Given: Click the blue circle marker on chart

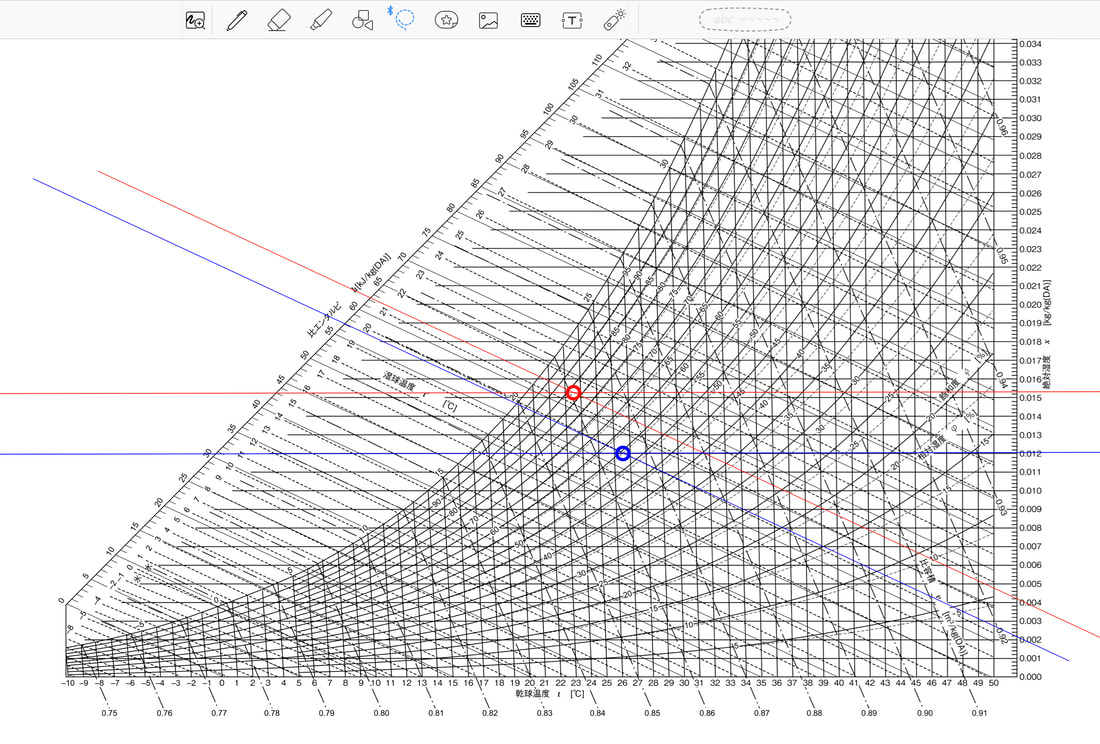Looking at the screenshot, I should coord(622,454).
